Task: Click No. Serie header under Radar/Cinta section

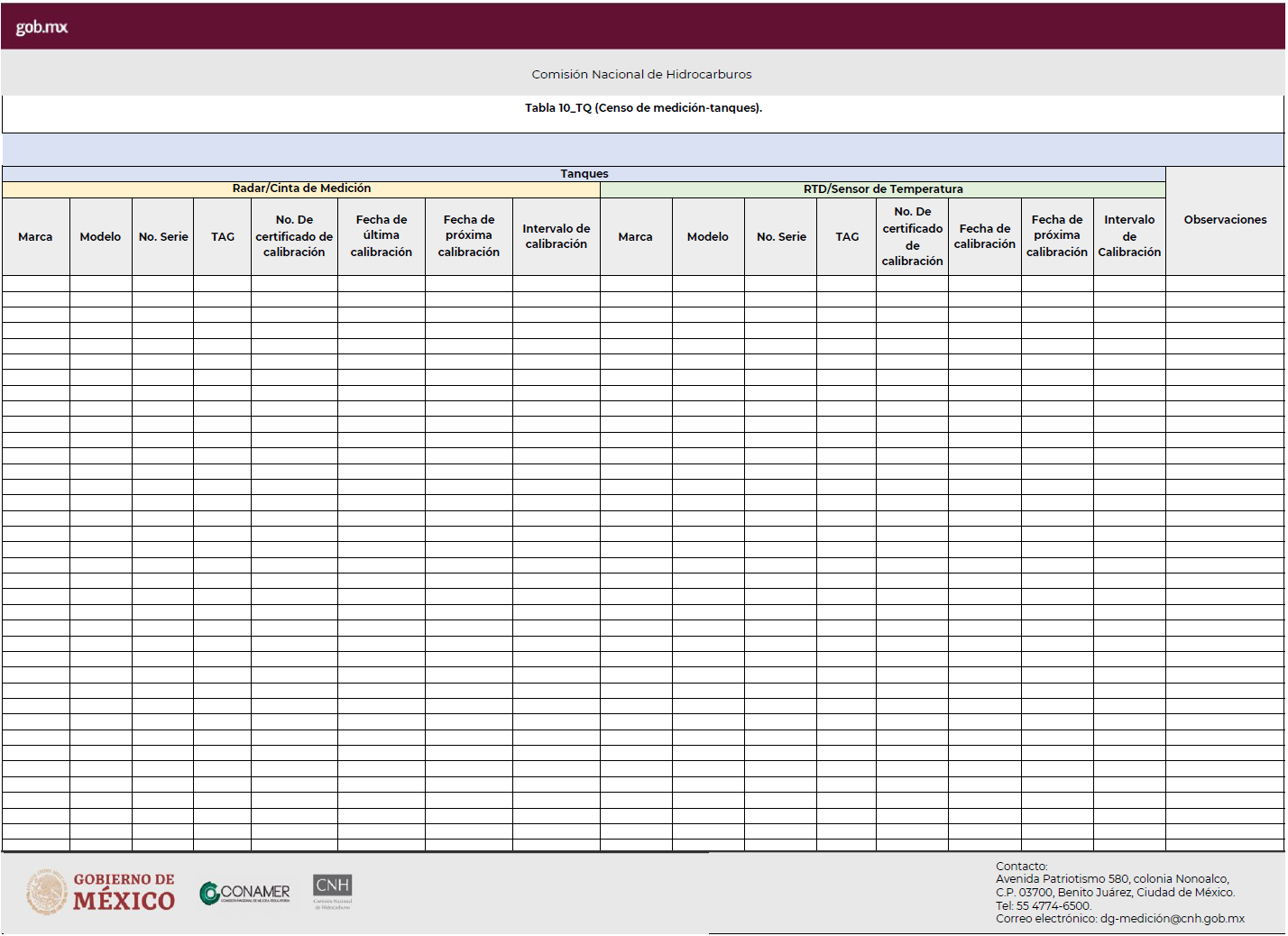Action: [163, 237]
